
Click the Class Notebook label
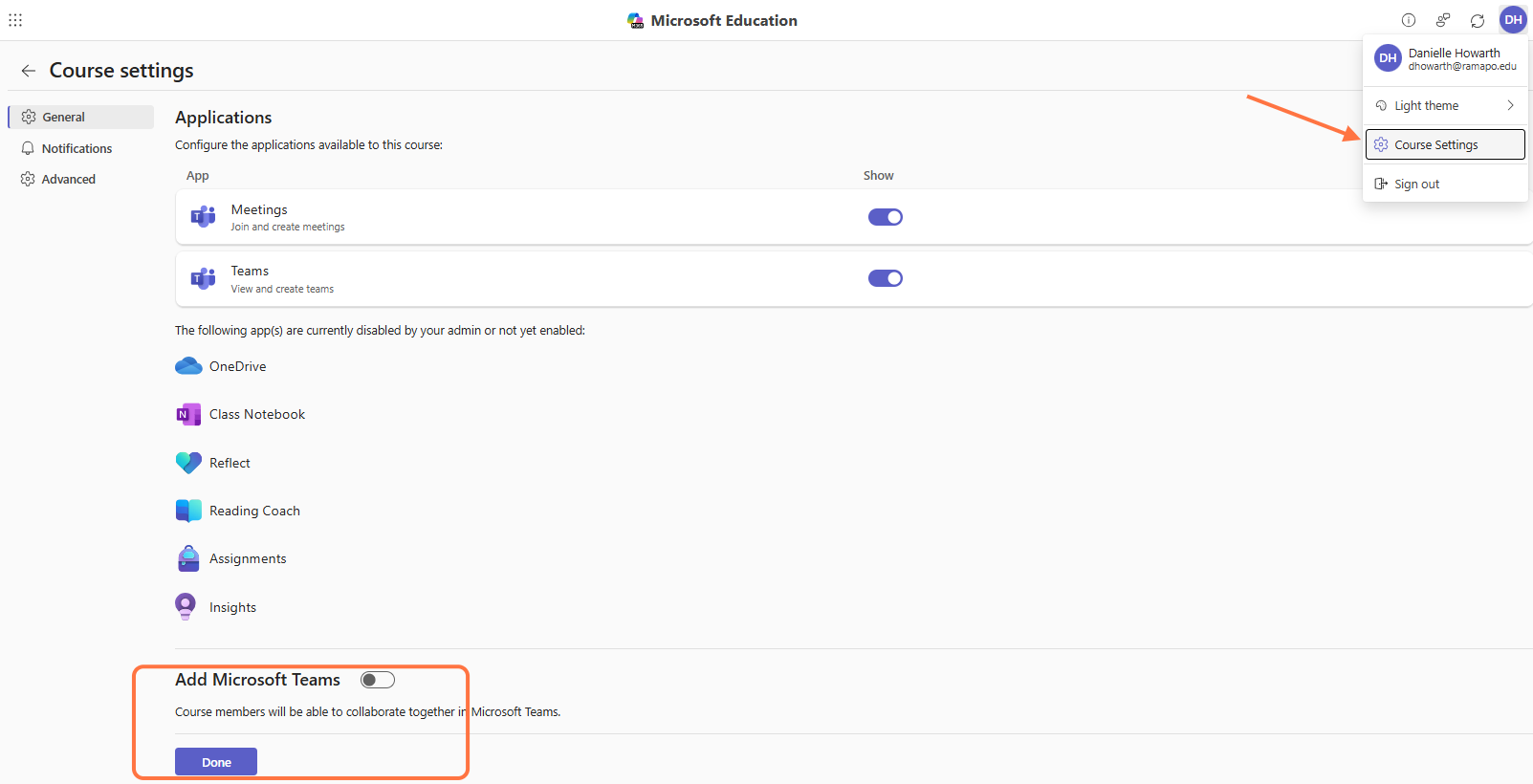coord(257,414)
